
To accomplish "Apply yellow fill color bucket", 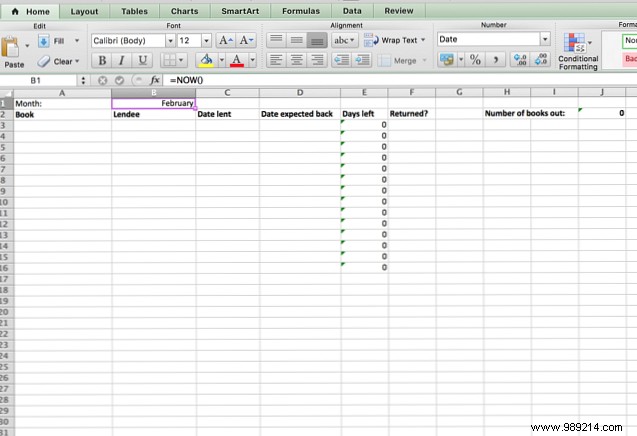I will 206,61.
